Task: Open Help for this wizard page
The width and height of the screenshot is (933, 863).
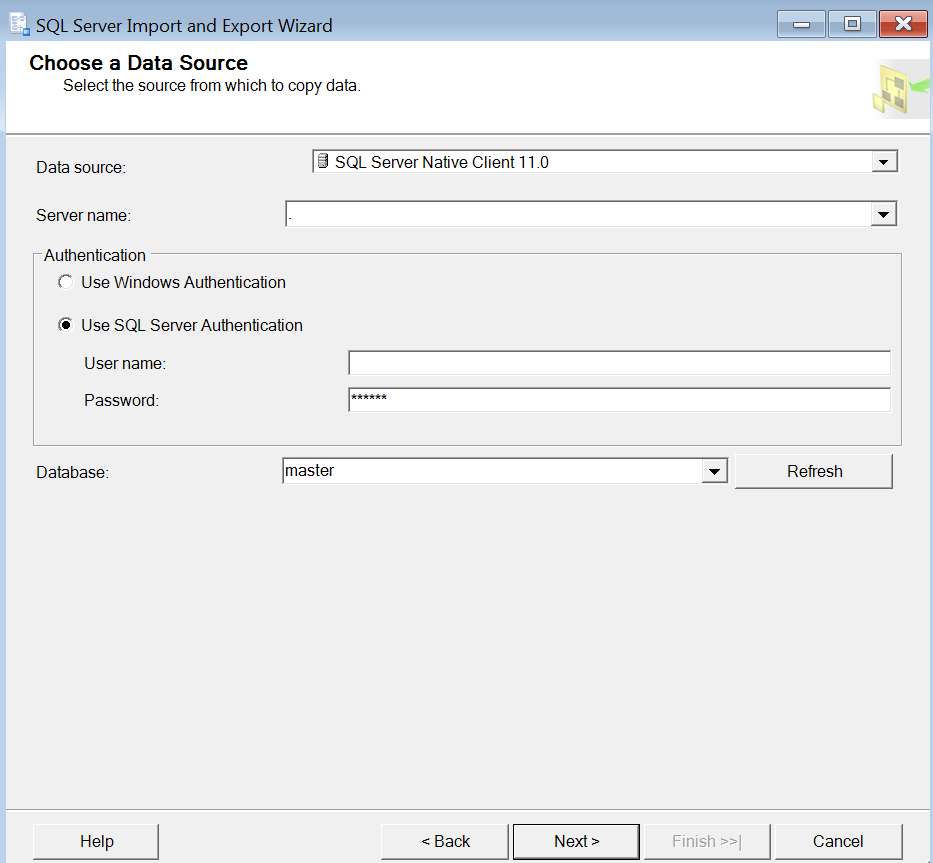Action: tap(96, 841)
